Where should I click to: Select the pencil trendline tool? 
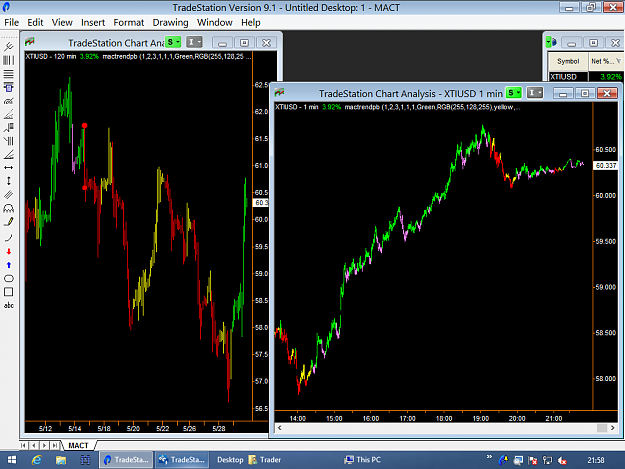click(x=8, y=222)
